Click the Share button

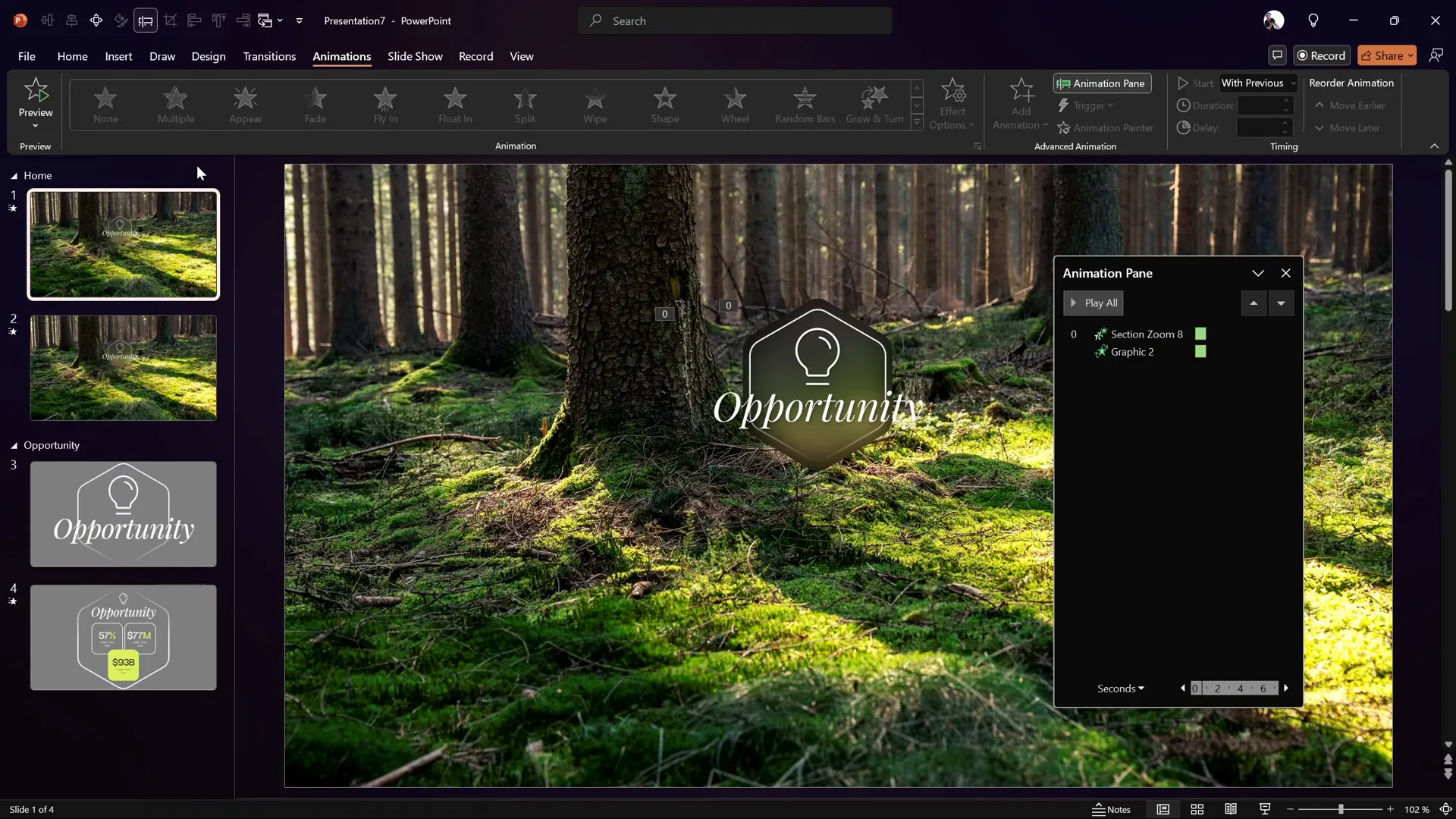[1387, 55]
